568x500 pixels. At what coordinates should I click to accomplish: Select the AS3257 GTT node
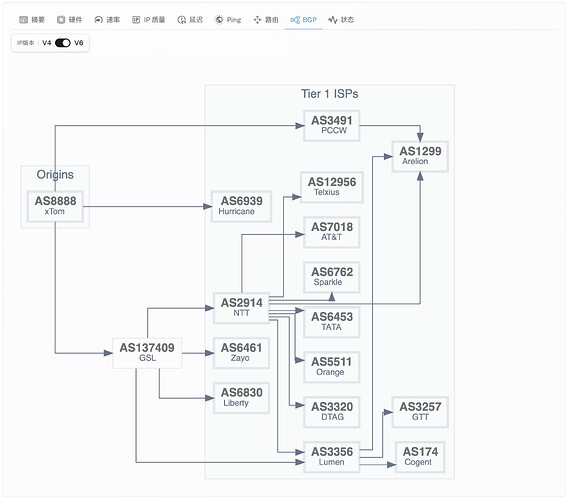[x=420, y=412]
